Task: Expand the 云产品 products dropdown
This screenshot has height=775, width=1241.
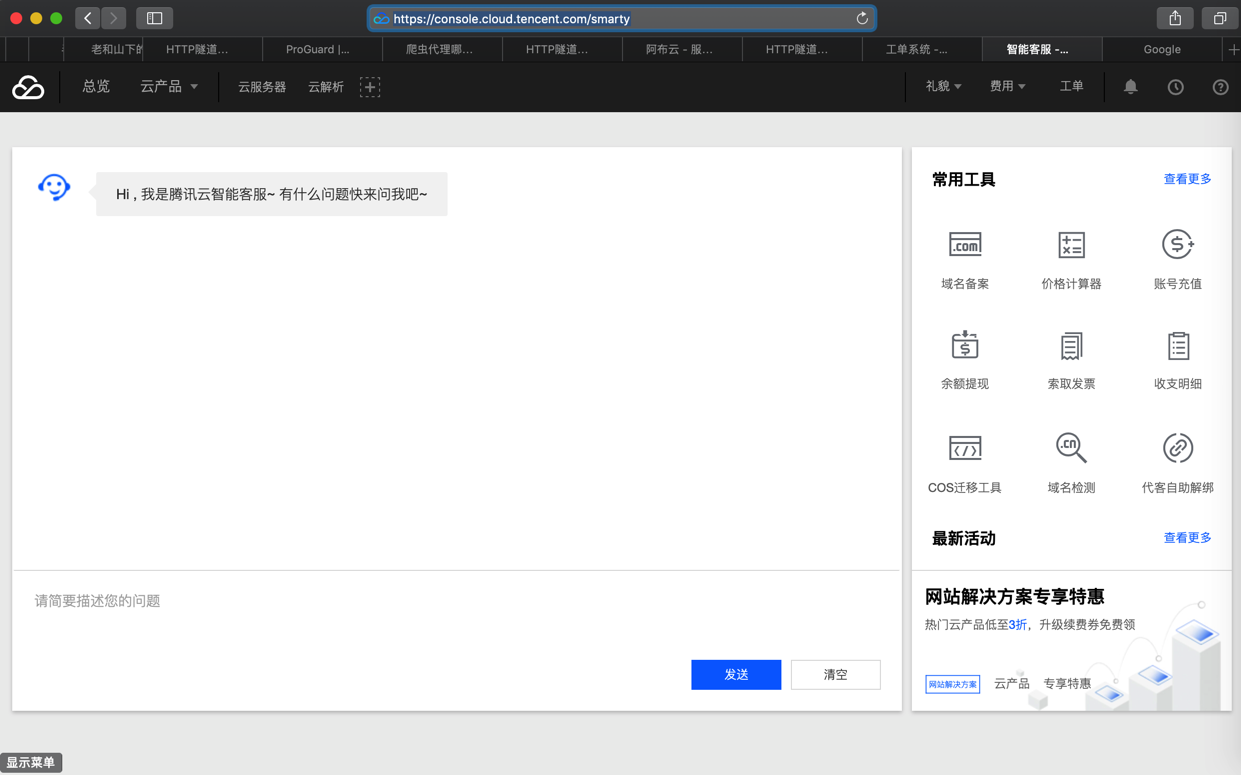Action: tap(169, 87)
